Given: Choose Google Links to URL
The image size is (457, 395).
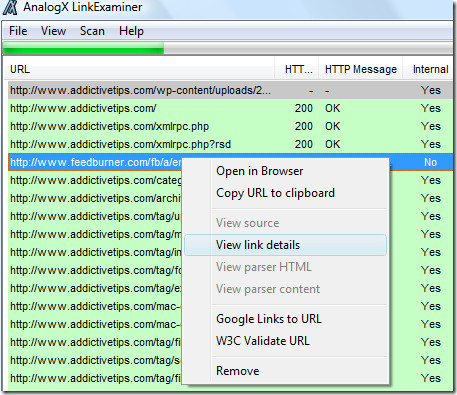Looking at the screenshot, I should pos(286,319).
